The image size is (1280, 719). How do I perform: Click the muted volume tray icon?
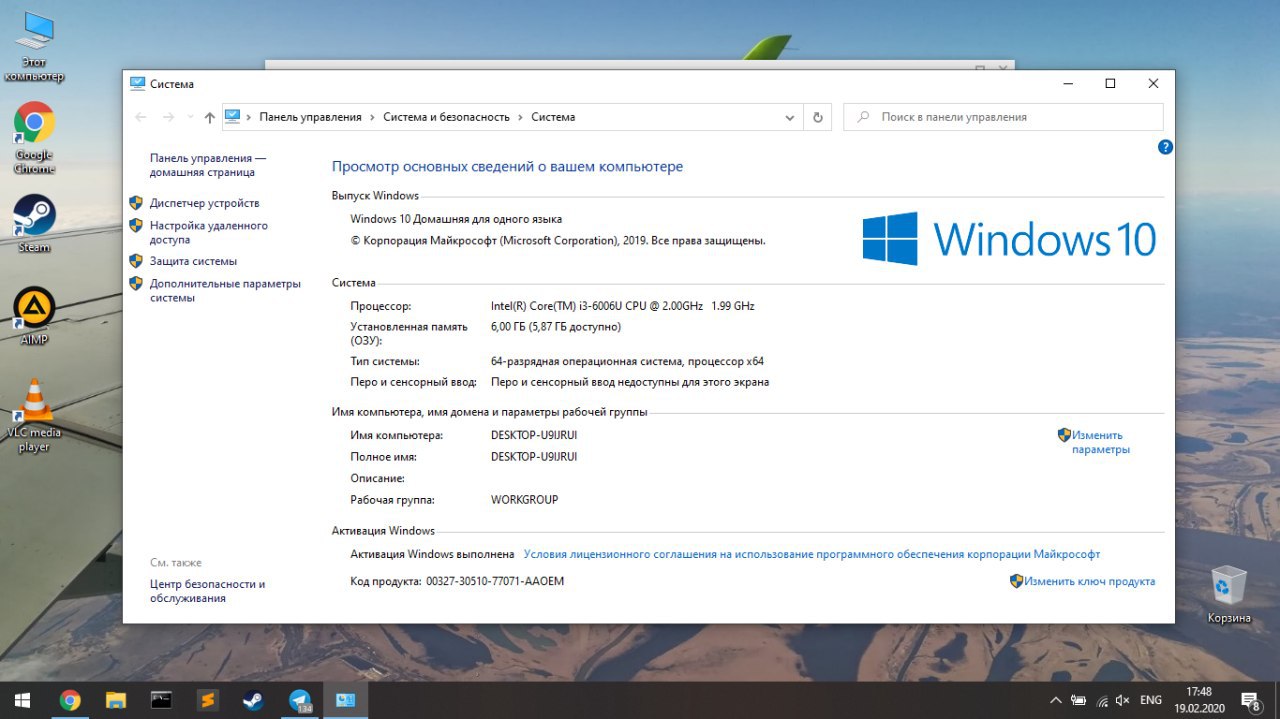click(x=1123, y=700)
